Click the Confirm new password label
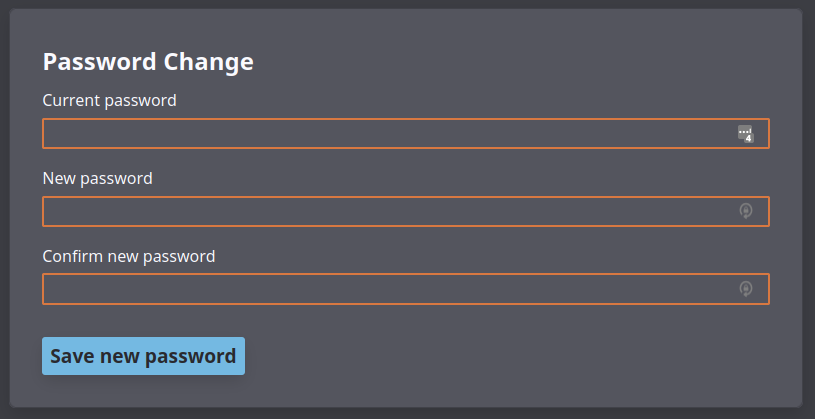 pos(128,256)
